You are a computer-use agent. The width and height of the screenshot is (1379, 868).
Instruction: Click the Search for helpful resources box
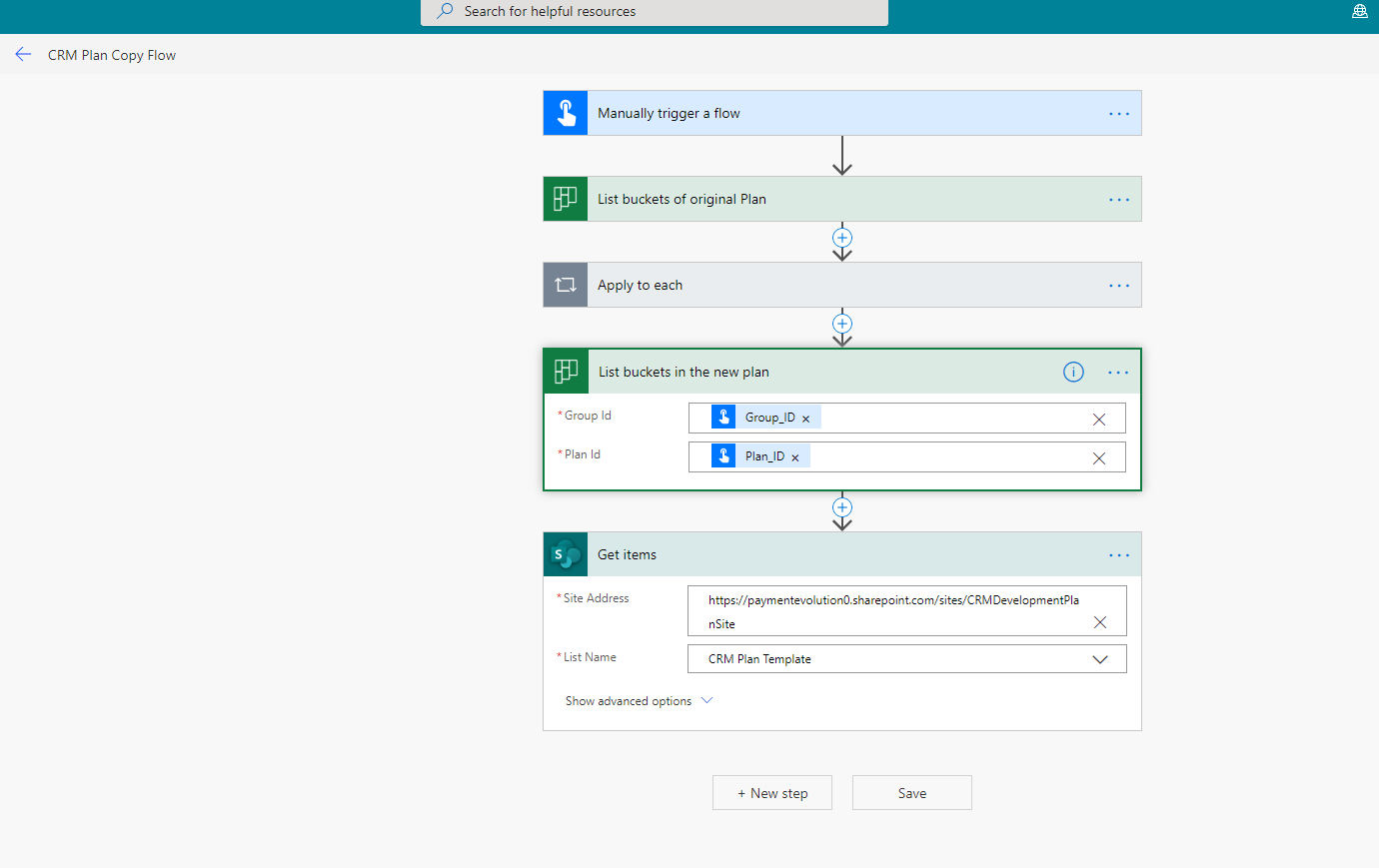[655, 12]
